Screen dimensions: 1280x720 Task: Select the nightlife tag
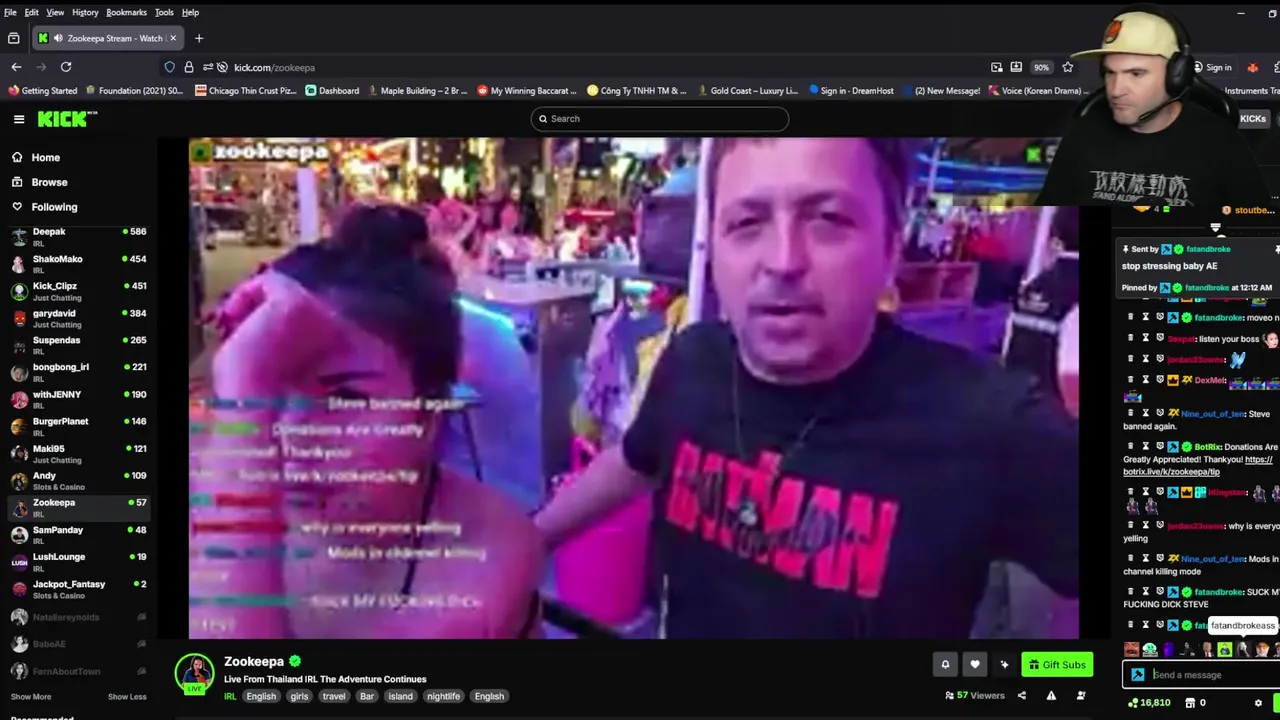point(443,696)
